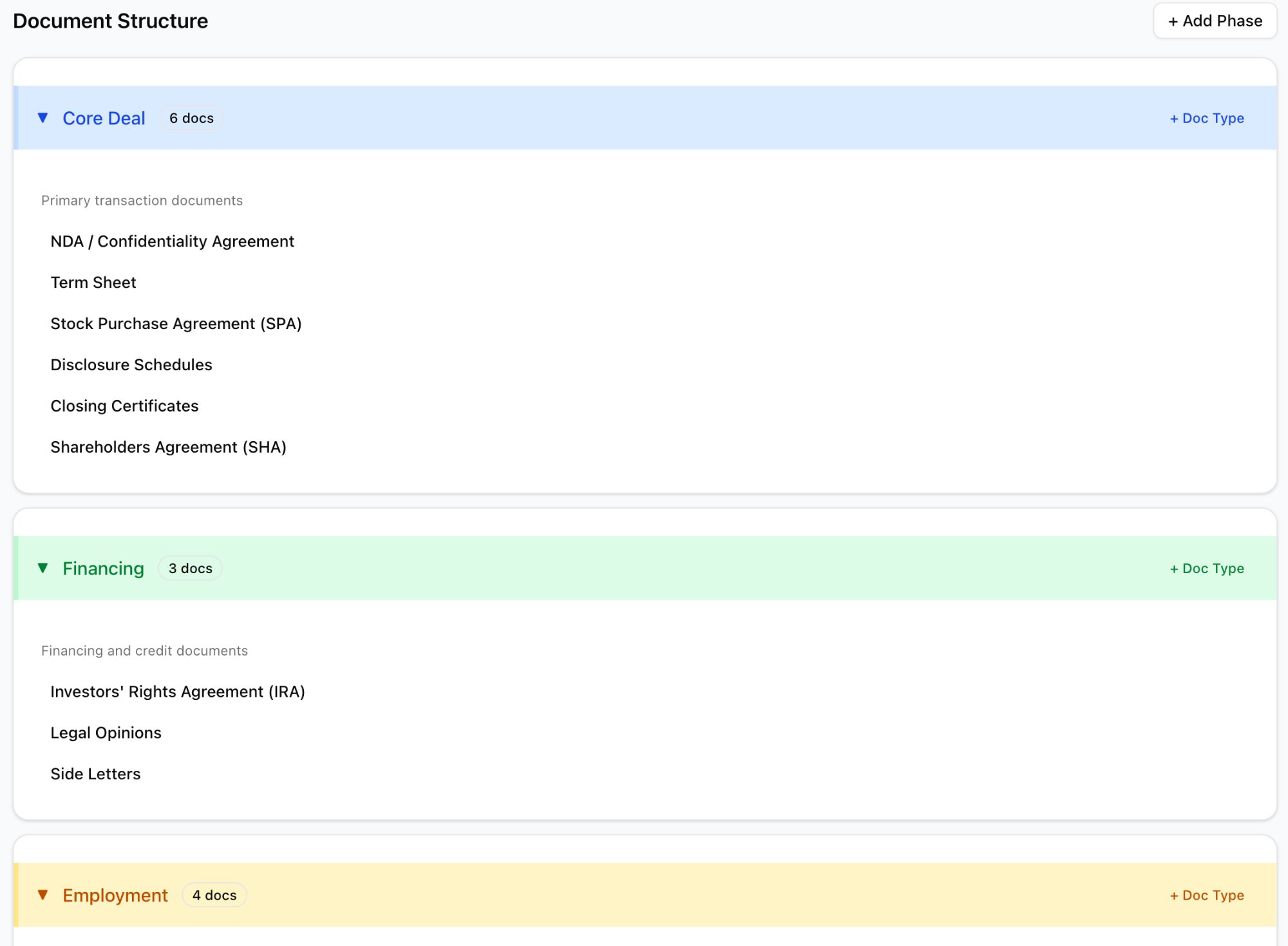This screenshot has width=1288, height=946.
Task: Add a doc type to Financing
Action: pos(1206,568)
